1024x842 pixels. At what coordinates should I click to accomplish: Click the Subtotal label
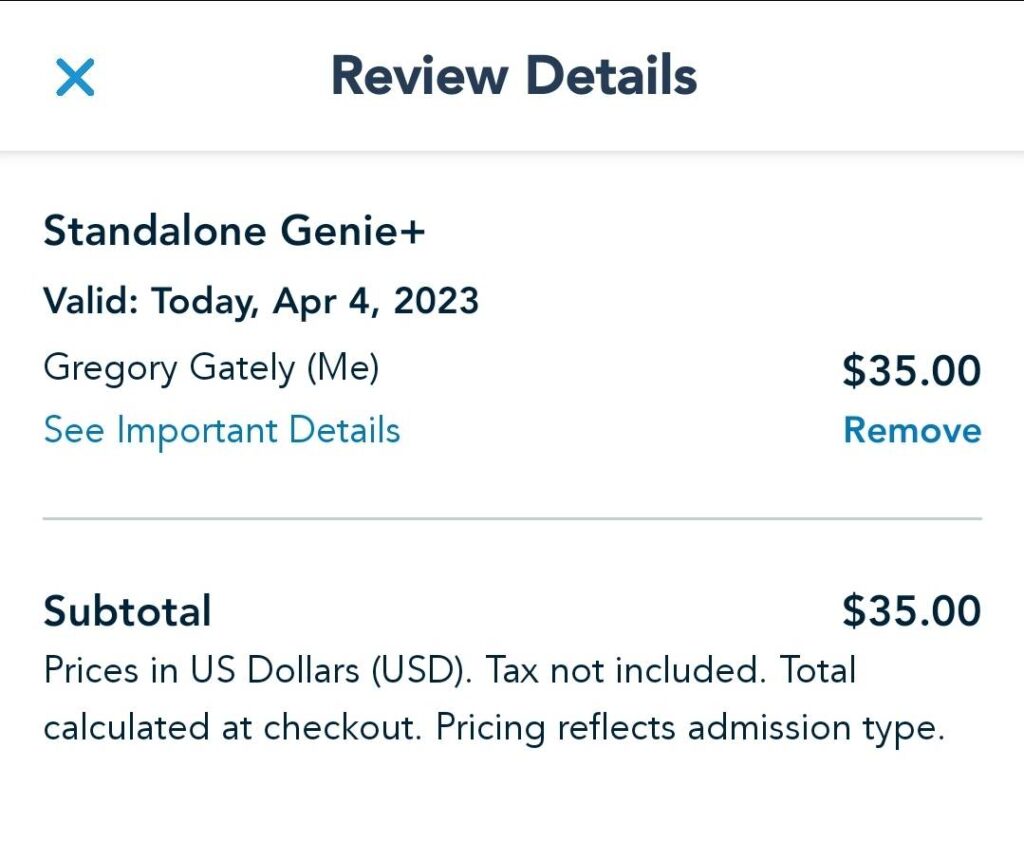click(127, 610)
